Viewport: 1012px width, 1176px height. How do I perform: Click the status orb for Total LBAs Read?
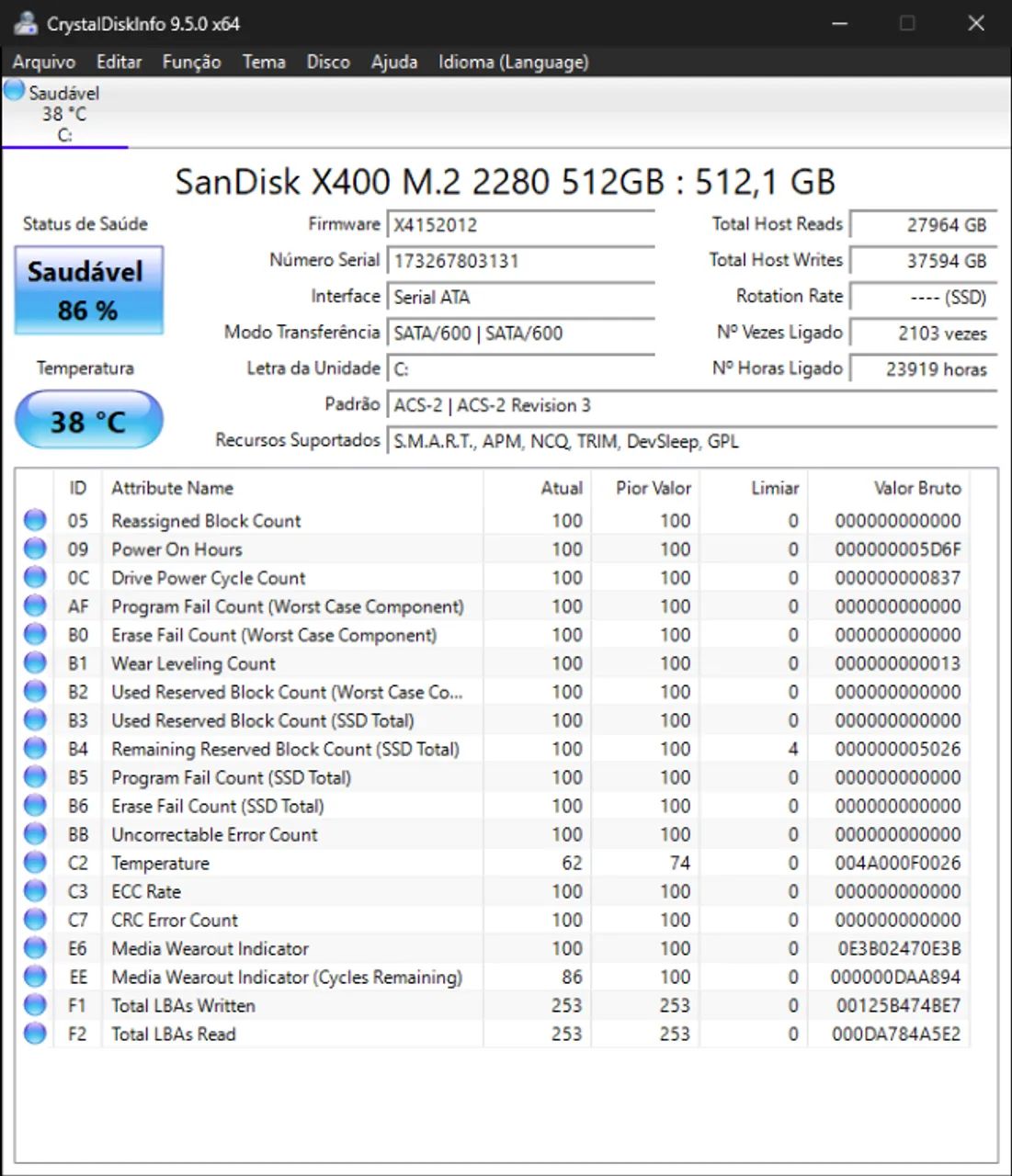(x=35, y=1033)
